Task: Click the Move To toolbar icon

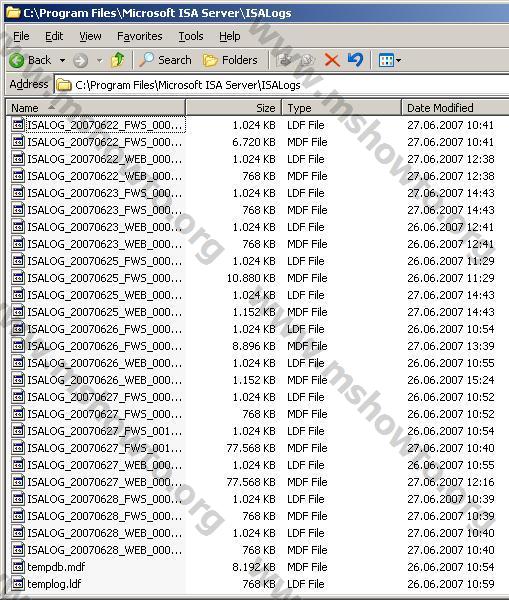Action: click(284, 60)
